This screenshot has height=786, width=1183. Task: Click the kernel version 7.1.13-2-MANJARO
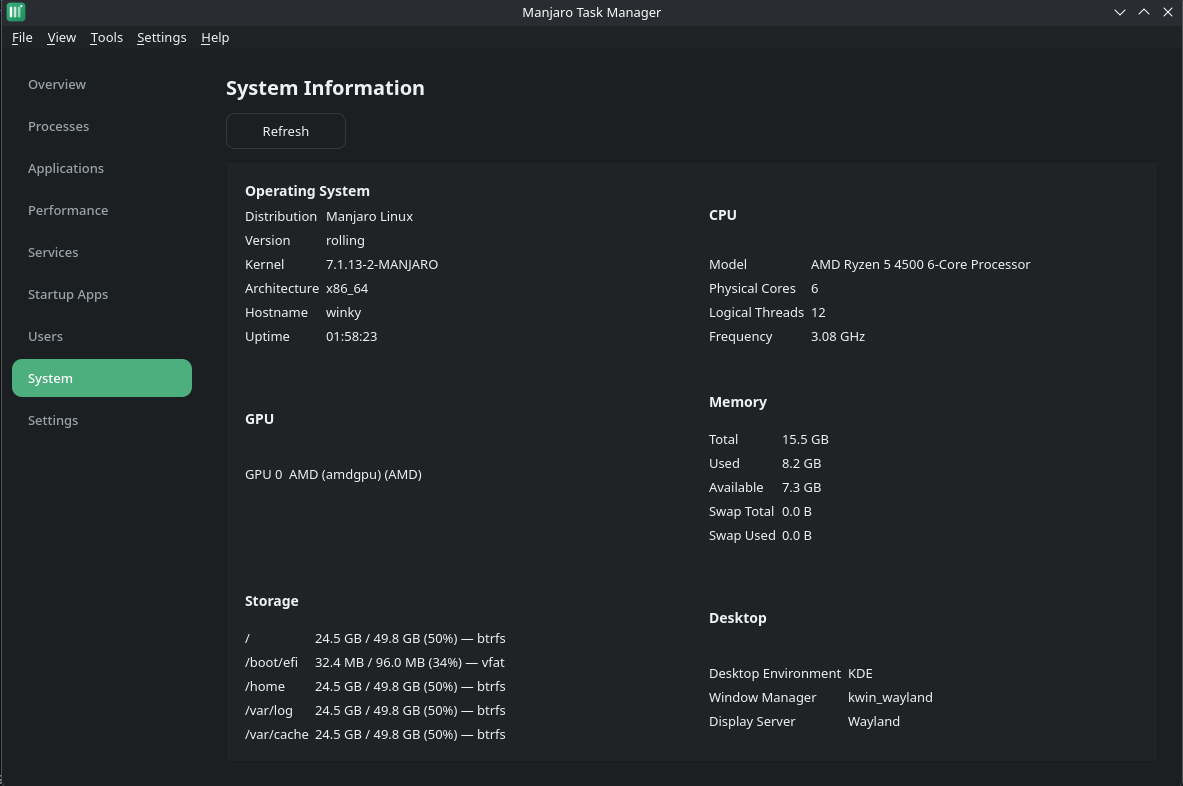[382, 265]
